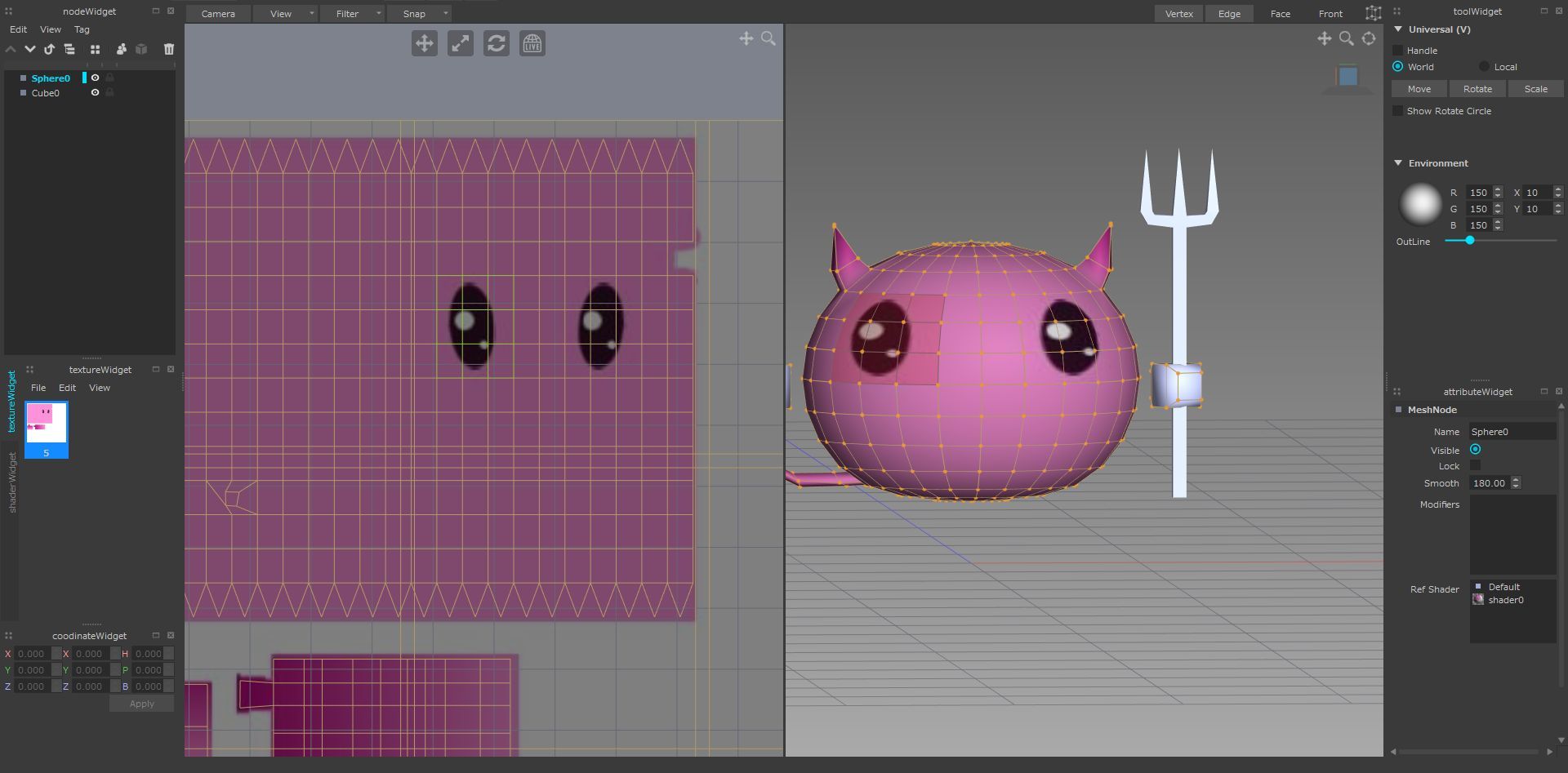Open Edit menu in nodeWidget
This screenshot has height=773, width=1568.
(x=18, y=29)
